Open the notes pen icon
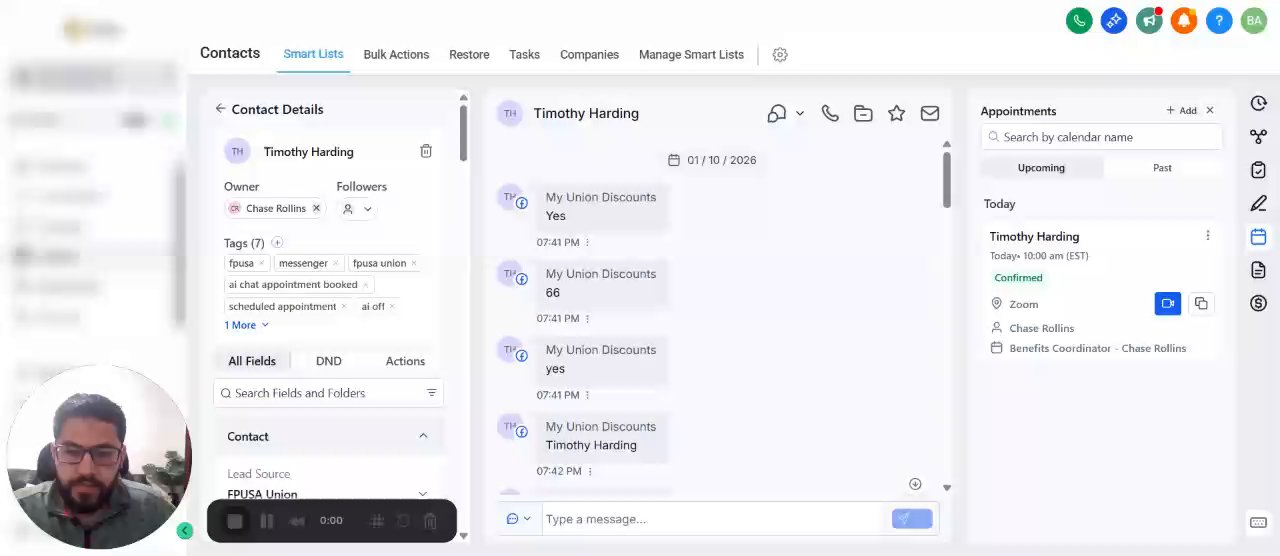The image size is (1280, 556). pyautogui.click(x=1259, y=203)
